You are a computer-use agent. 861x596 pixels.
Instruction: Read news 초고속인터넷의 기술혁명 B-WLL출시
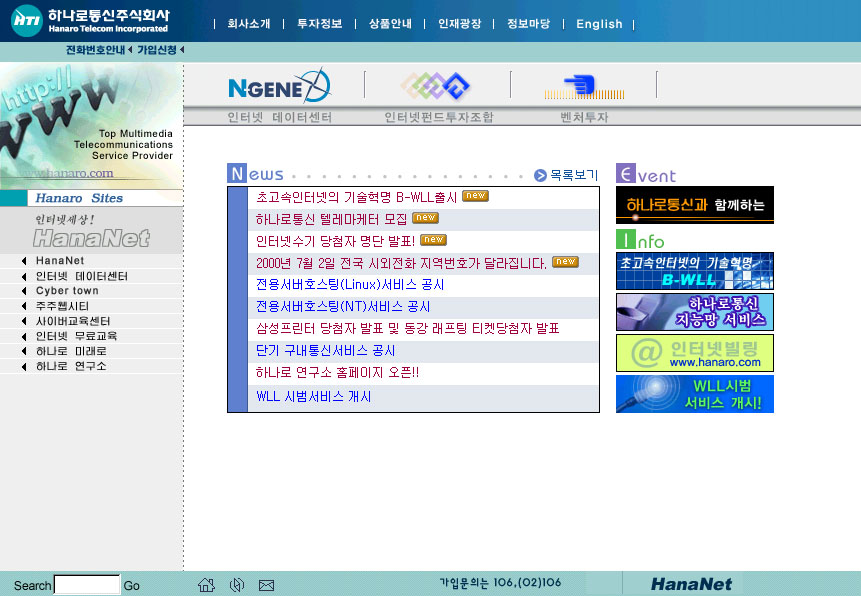click(356, 197)
